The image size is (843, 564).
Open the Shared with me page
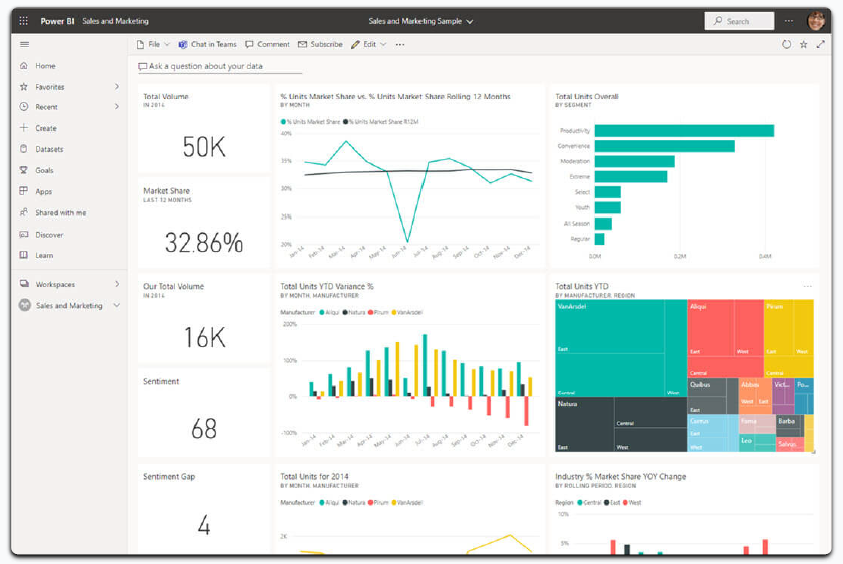(60, 212)
